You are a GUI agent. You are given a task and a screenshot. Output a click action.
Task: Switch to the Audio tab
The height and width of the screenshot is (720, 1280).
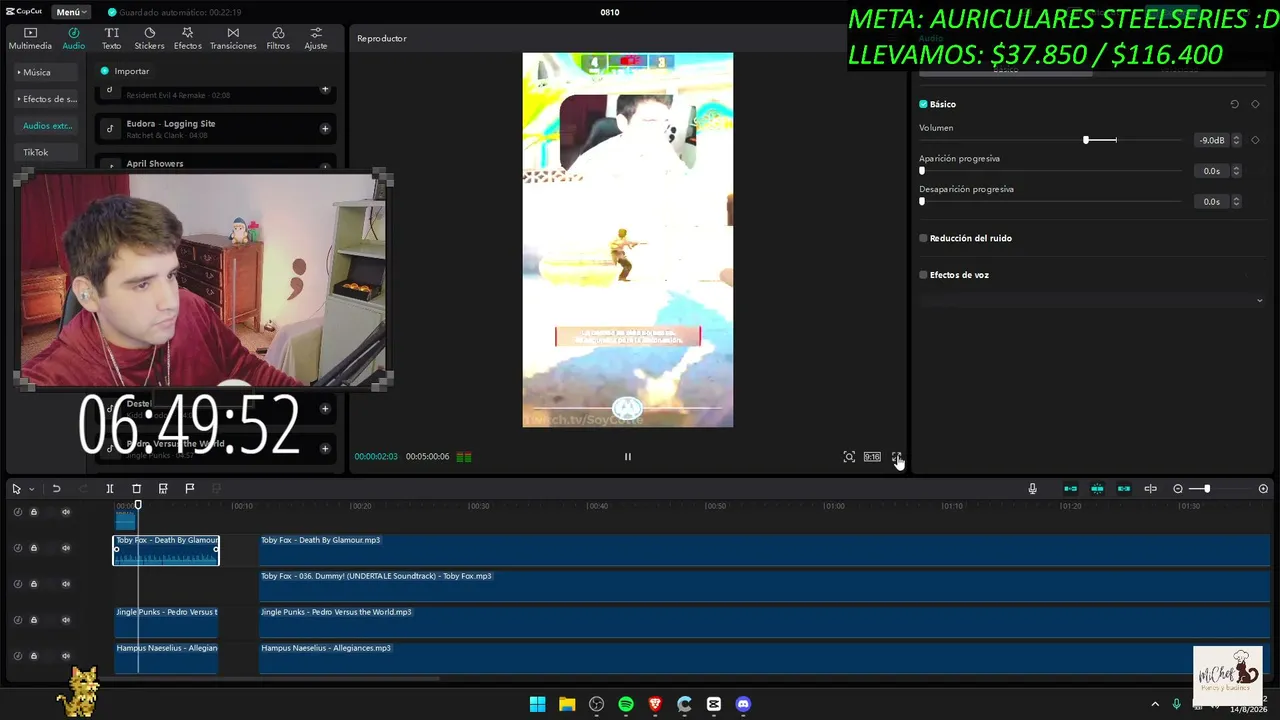pyautogui.click(x=74, y=39)
